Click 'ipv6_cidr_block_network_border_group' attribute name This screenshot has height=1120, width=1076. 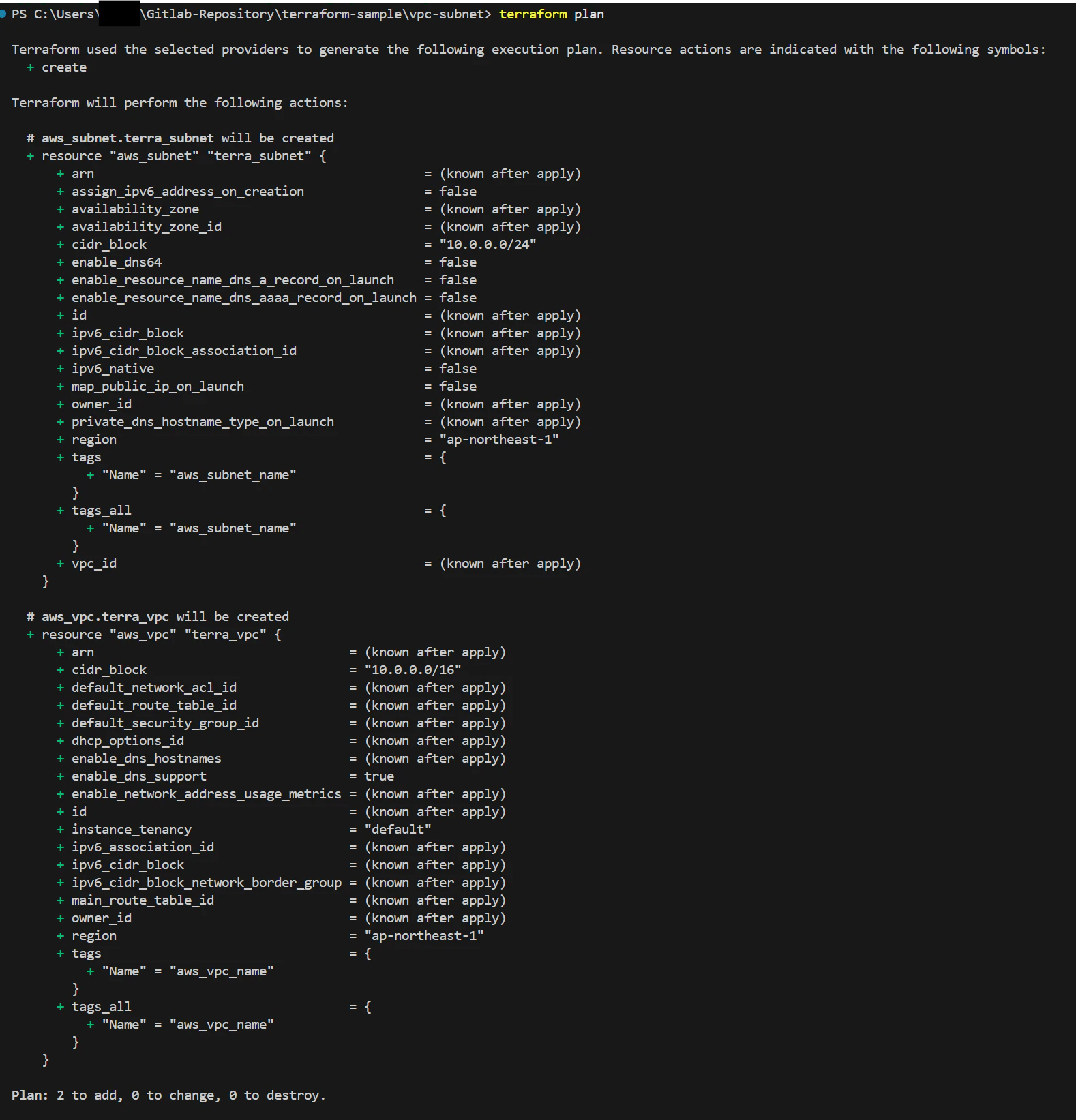coord(207,883)
